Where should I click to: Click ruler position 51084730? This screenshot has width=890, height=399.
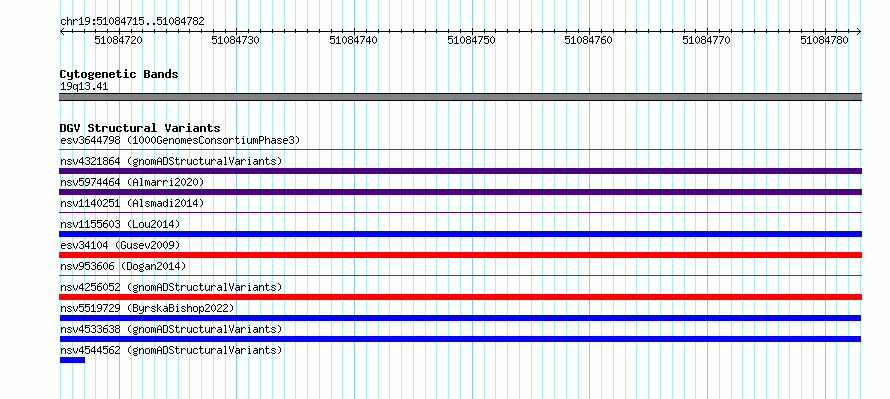click(x=236, y=40)
